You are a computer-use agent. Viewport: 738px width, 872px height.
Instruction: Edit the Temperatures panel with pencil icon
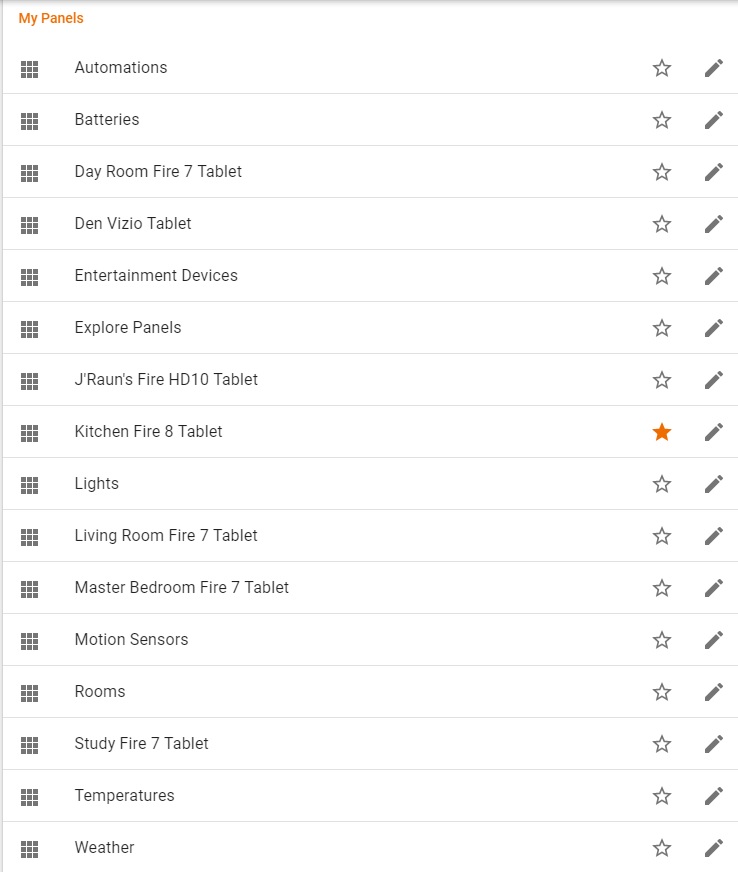tap(713, 796)
